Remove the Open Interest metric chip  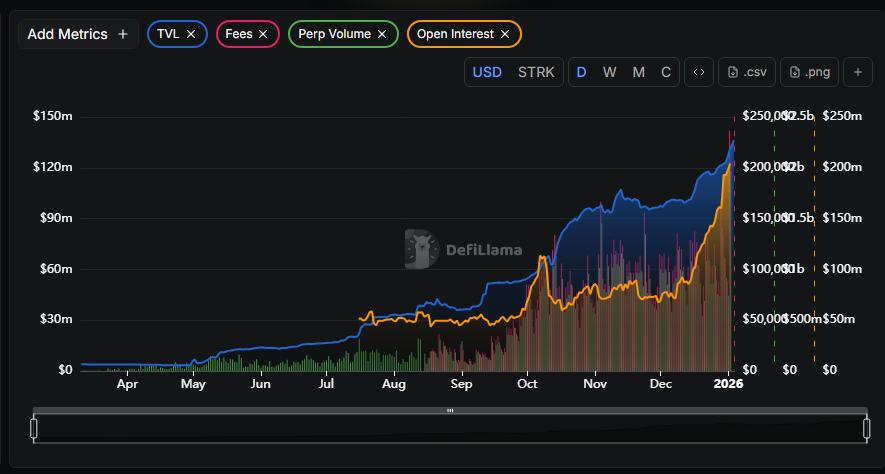click(505, 34)
